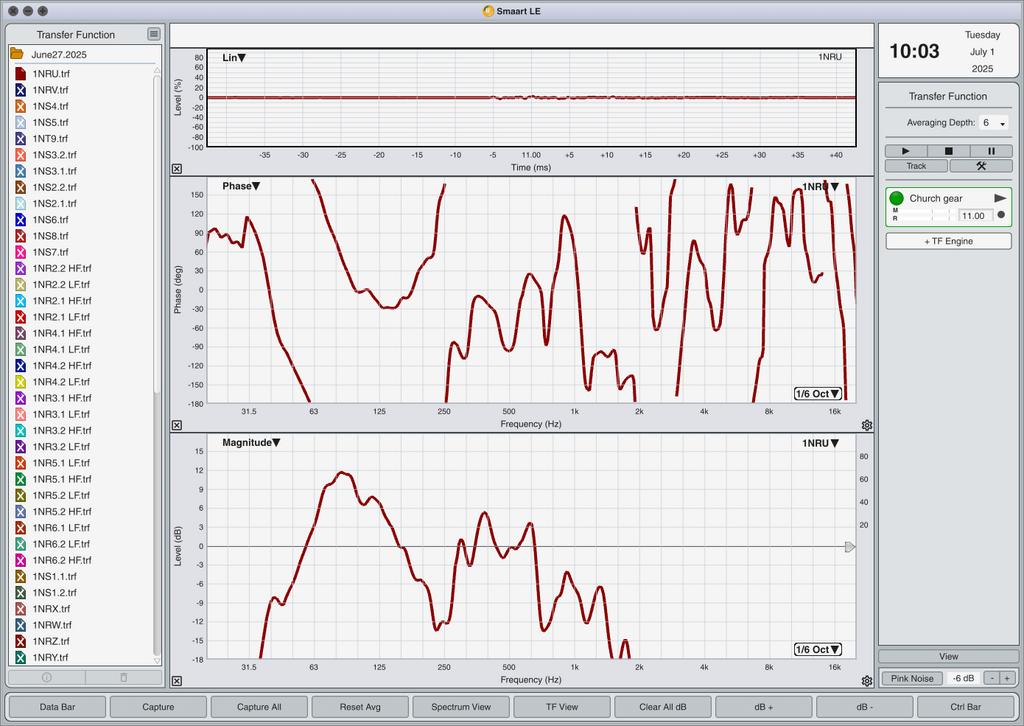Toggle the green Church gear engine indicator
The width and height of the screenshot is (1024, 726).
pyautogui.click(x=896, y=198)
